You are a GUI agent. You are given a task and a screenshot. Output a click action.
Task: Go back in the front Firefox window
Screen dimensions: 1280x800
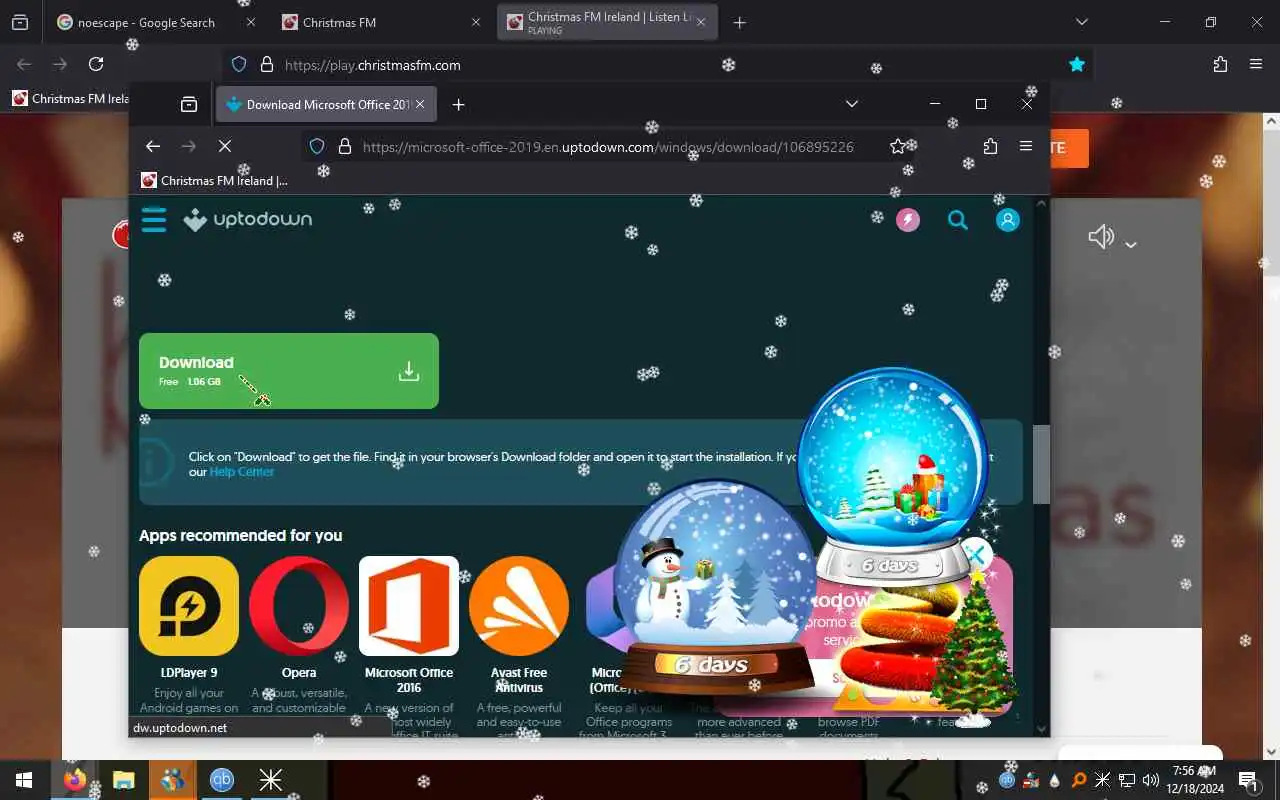point(153,146)
